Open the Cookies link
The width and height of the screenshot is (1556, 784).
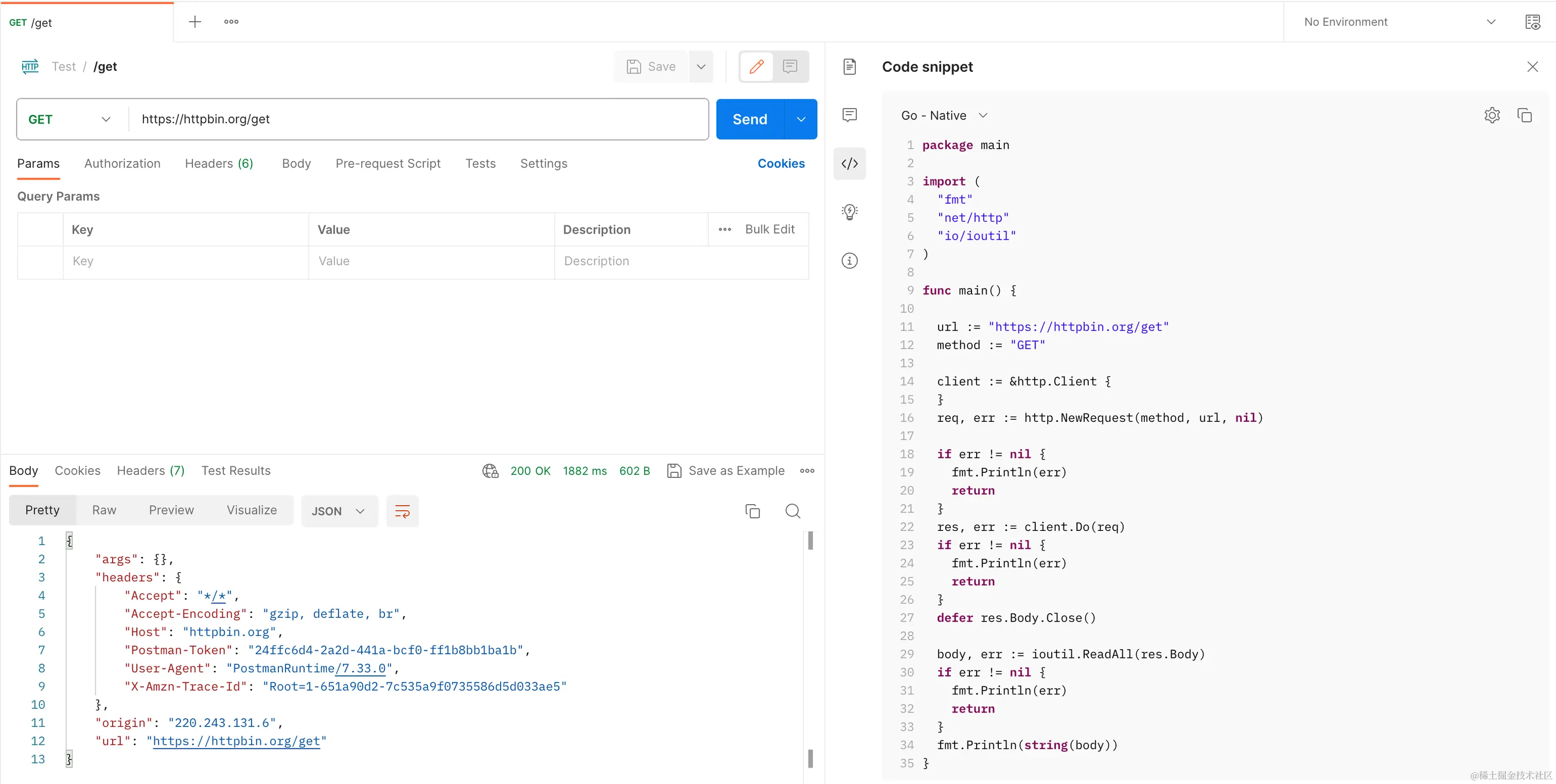(781, 164)
